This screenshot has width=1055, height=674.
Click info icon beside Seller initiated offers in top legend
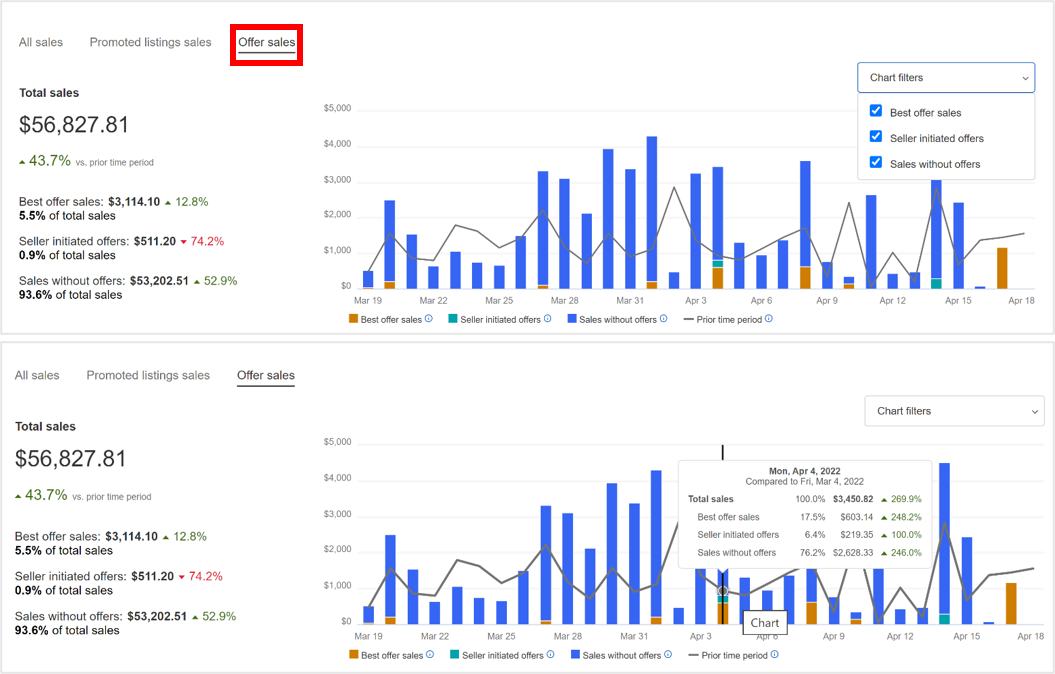pos(548,319)
